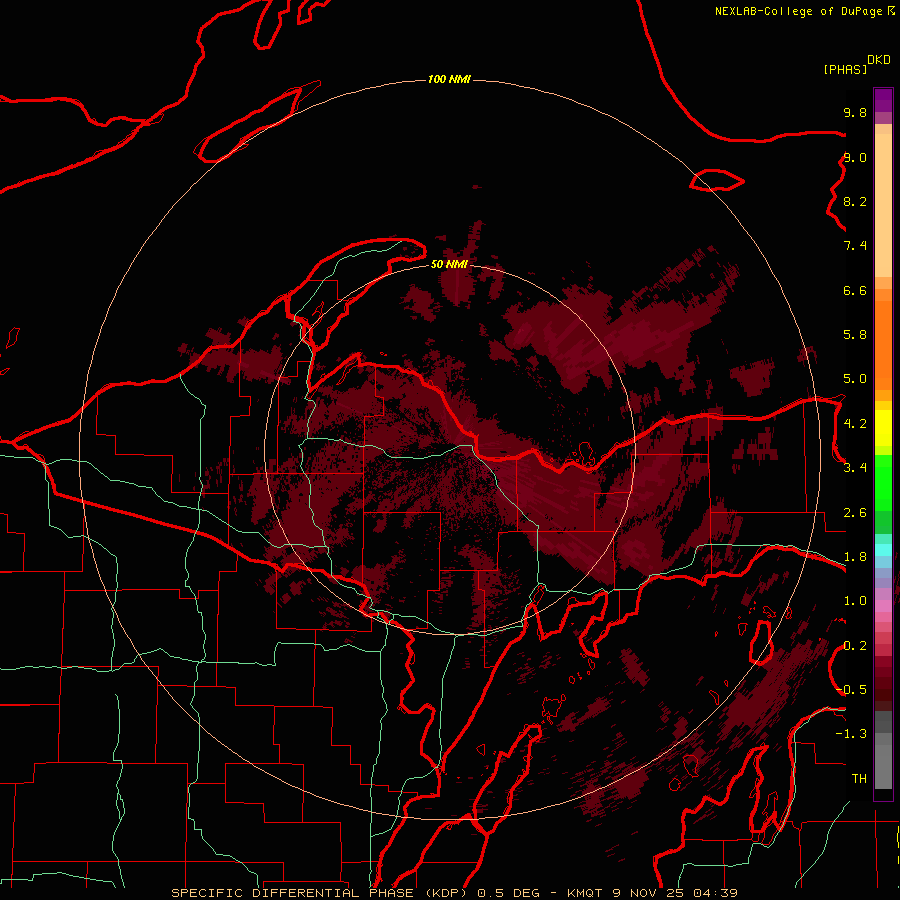900x900 pixels.
Task: Select the 3.4 scale value
Action: pyautogui.click(x=855, y=468)
